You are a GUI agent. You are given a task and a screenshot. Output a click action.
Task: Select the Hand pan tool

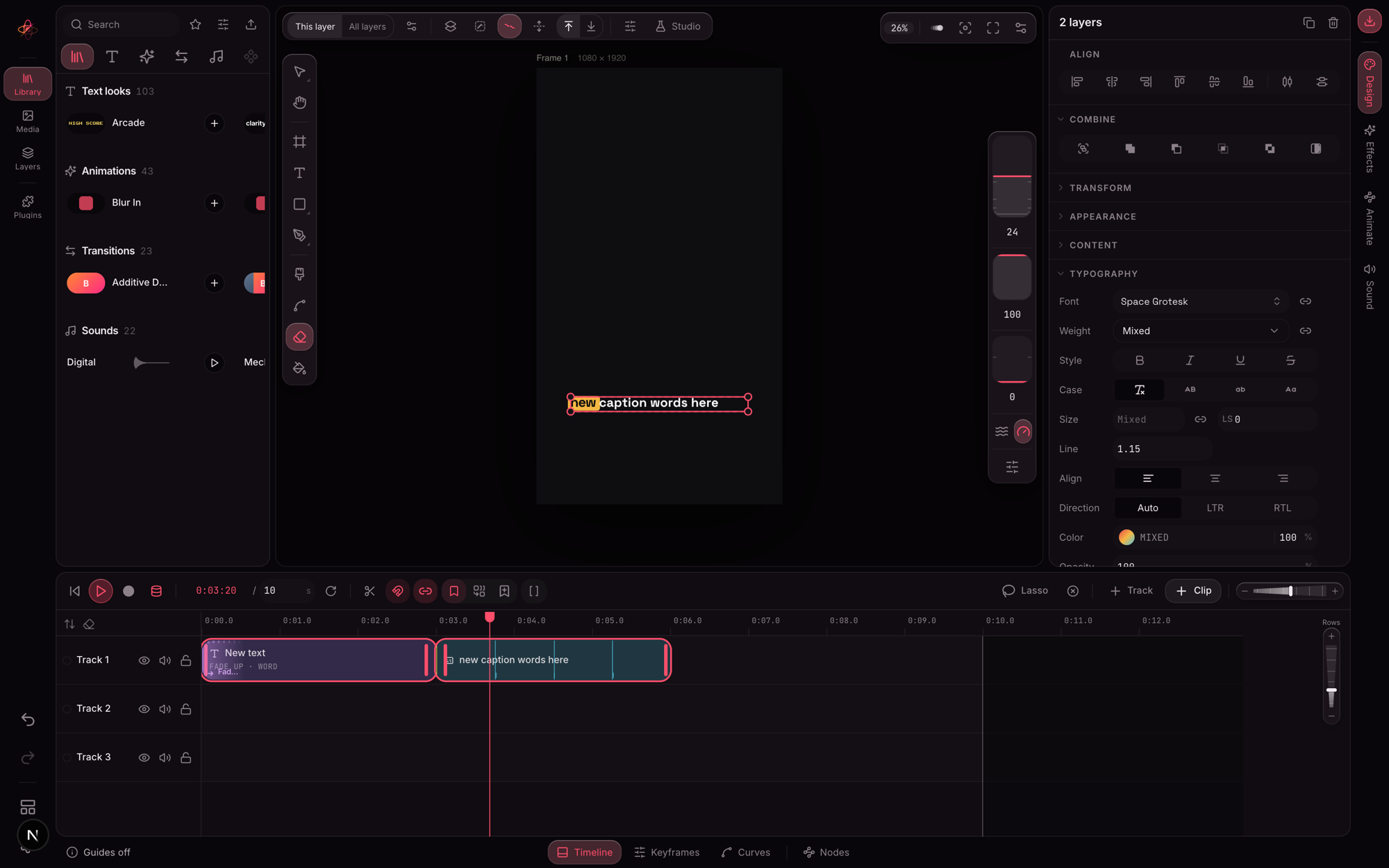point(299,103)
